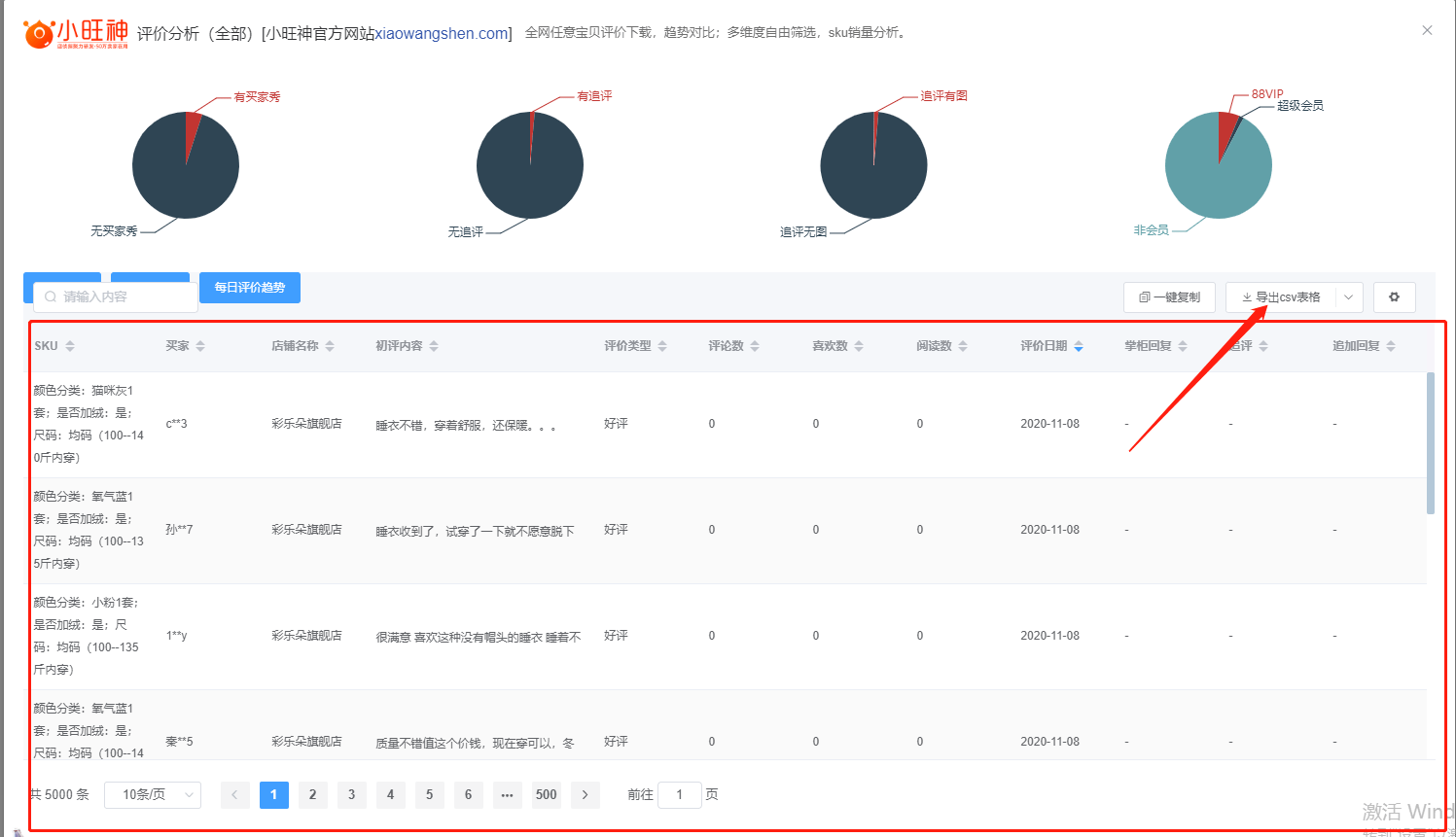Select page 3 in the pagination
Image resolution: width=1456 pixels, height=837 pixels.
[x=351, y=795]
